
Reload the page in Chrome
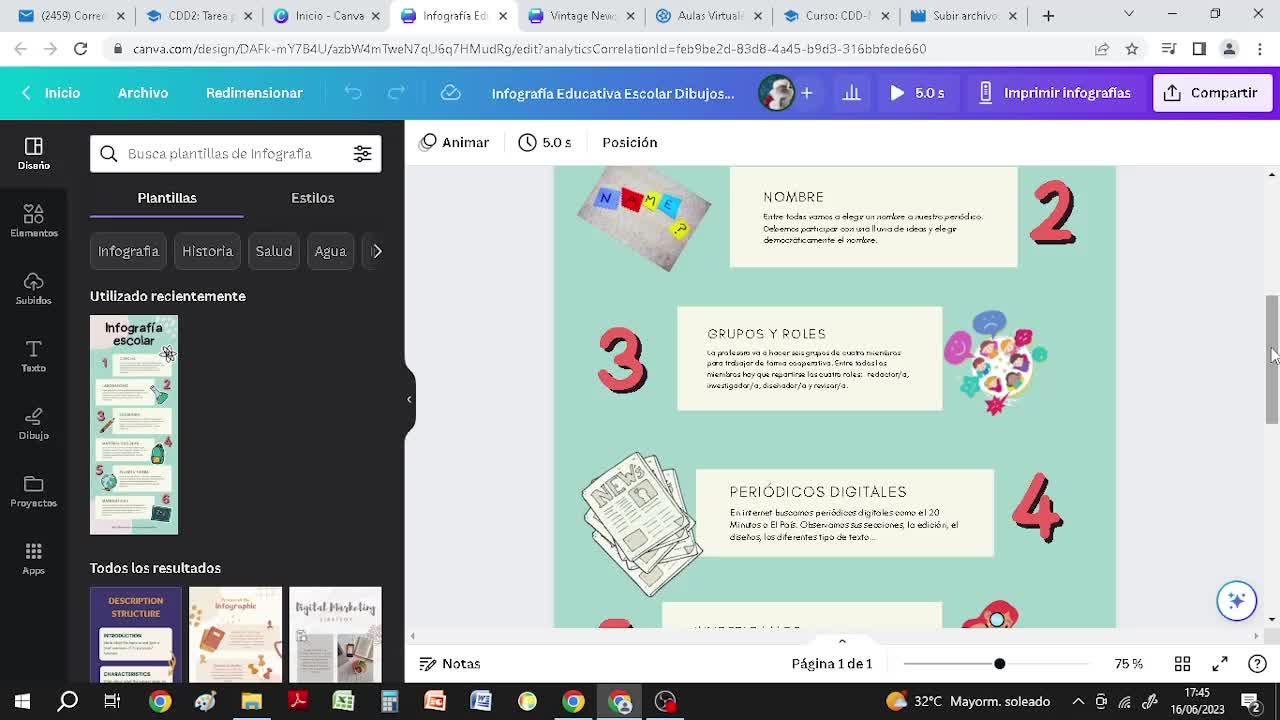click(81, 49)
